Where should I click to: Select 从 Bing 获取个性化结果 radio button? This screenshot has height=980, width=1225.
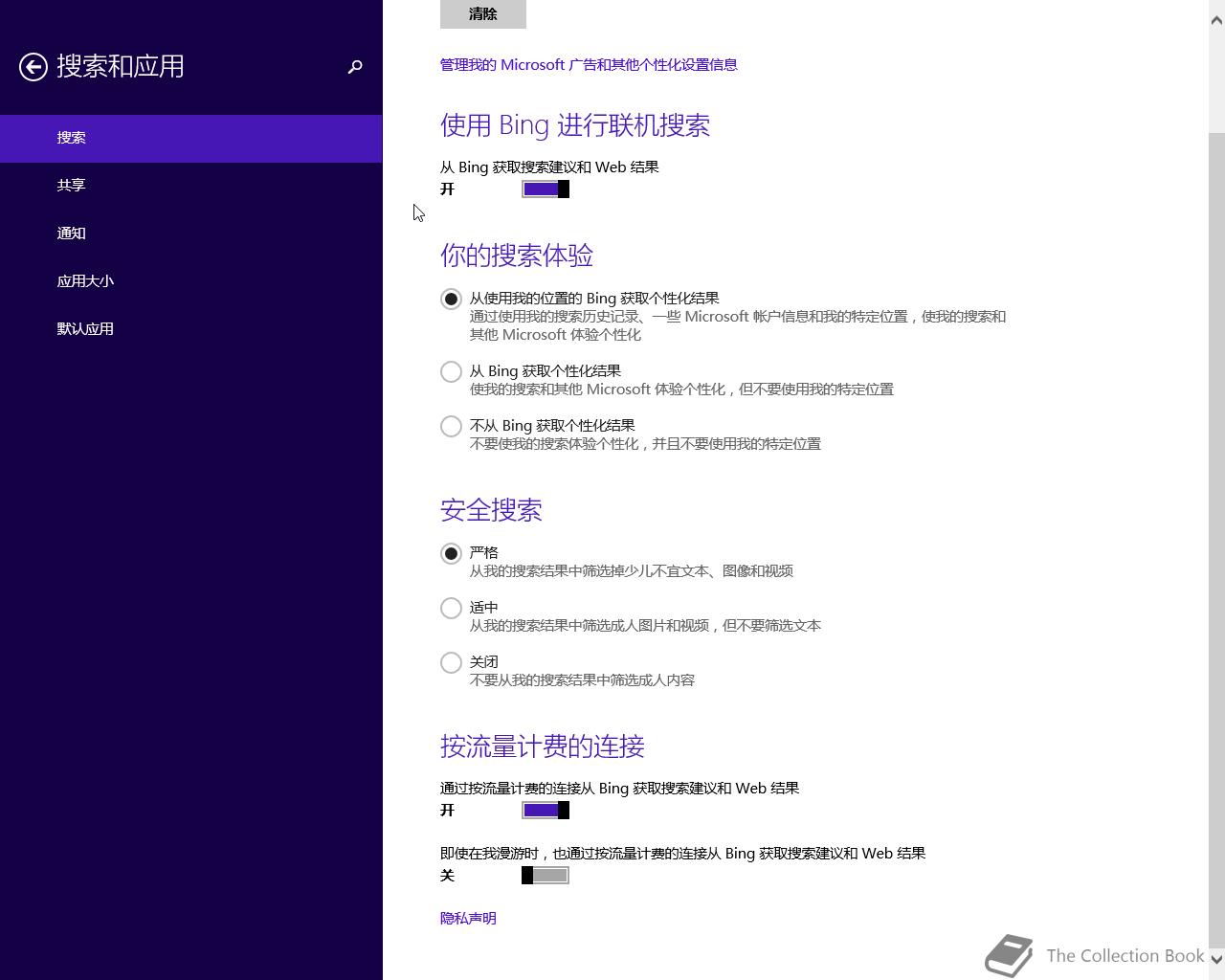[x=451, y=371]
